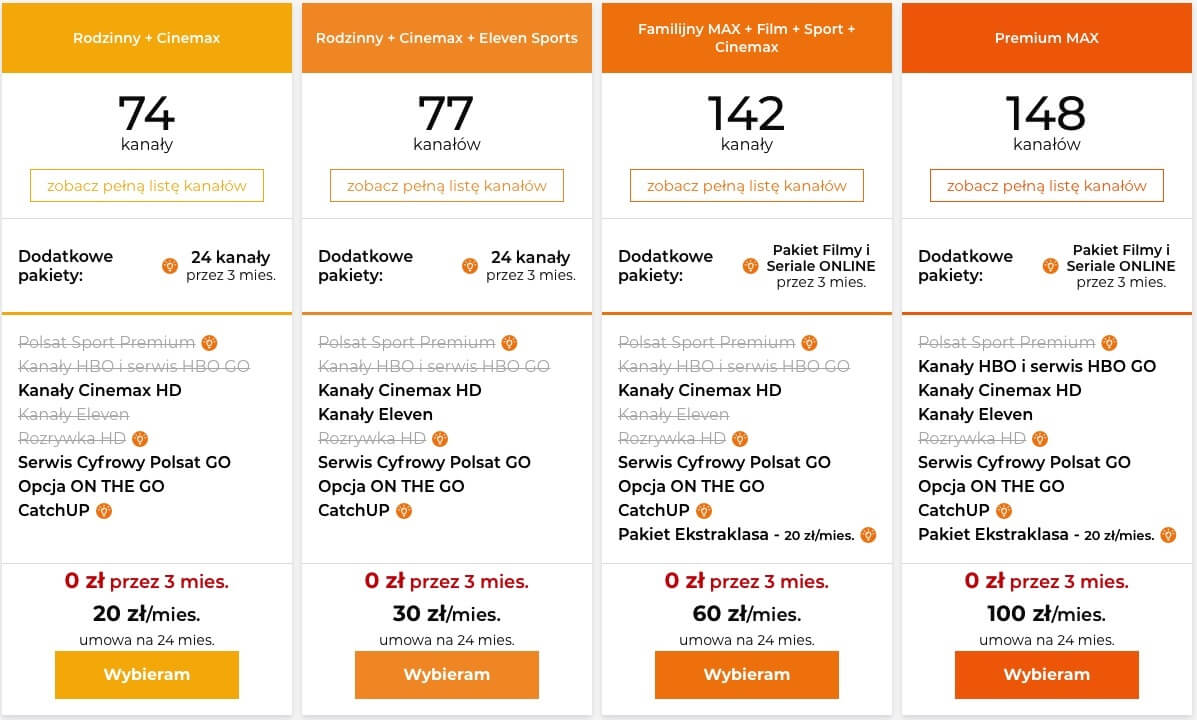This screenshot has width=1197, height=720.
Task: Click the Premium MAX plan header
Action: coord(1047,38)
